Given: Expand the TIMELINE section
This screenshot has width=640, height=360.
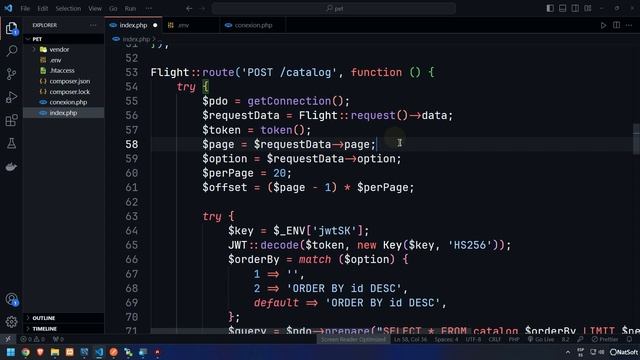Looking at the screenshot, I should [63, 329].
